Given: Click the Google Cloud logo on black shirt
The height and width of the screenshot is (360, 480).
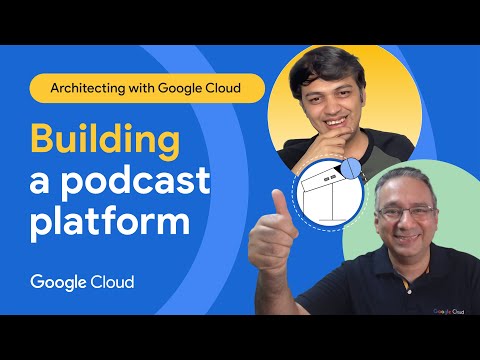Looking at the screenshot, I should pos(449,312).
